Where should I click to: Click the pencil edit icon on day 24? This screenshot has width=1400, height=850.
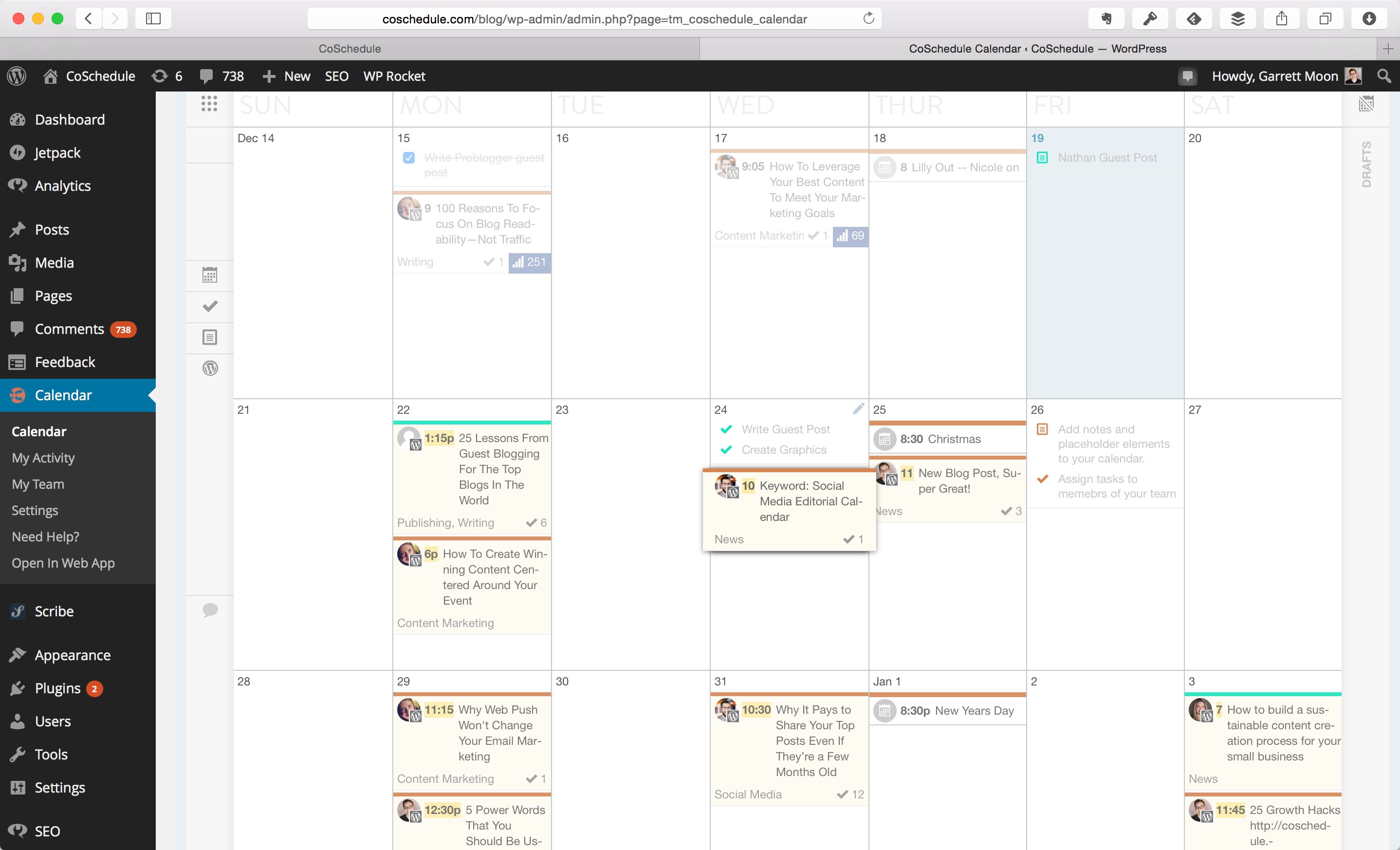[x=858, y=408]
